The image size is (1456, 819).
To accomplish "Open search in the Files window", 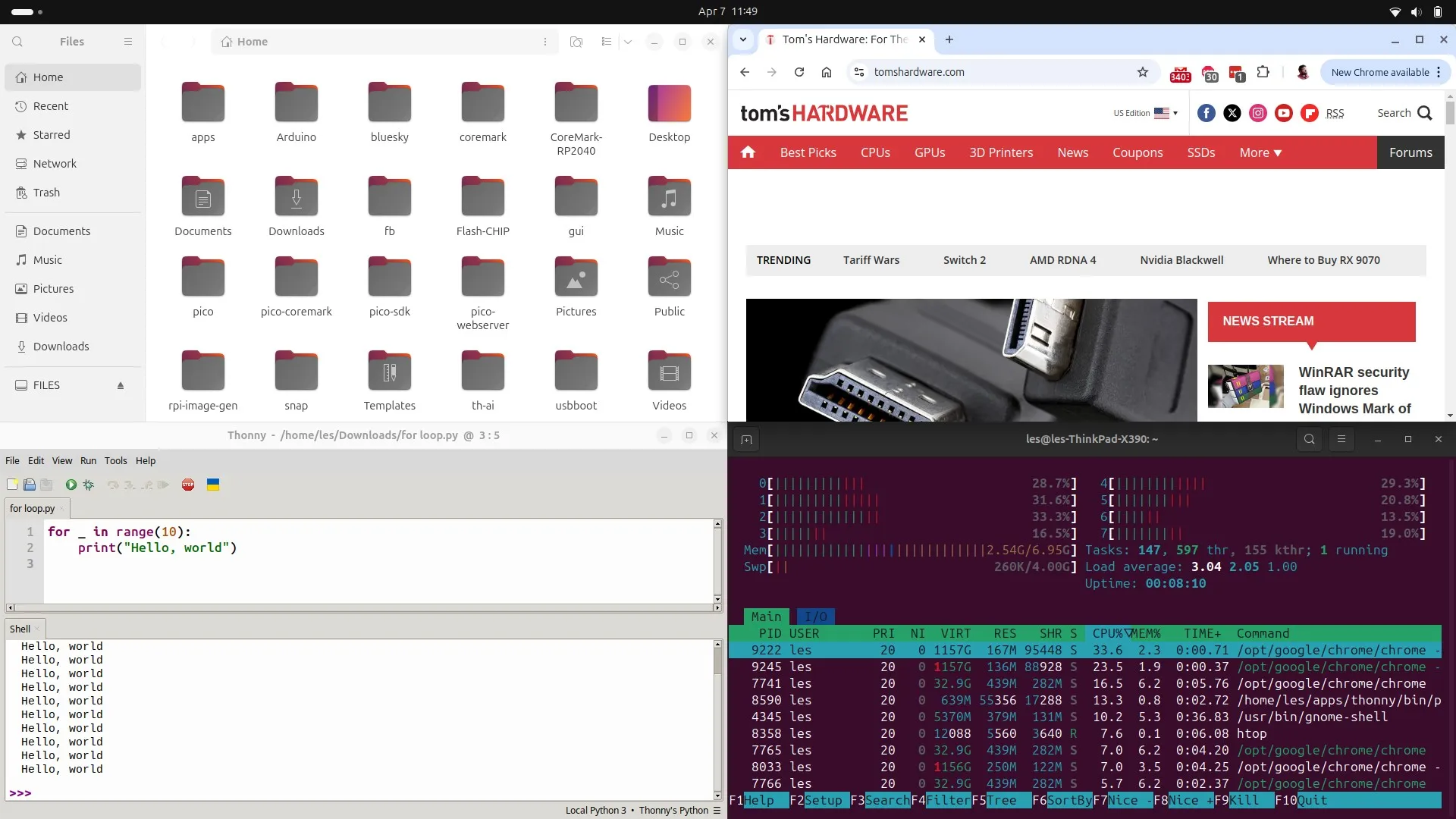I will (17, 42).
